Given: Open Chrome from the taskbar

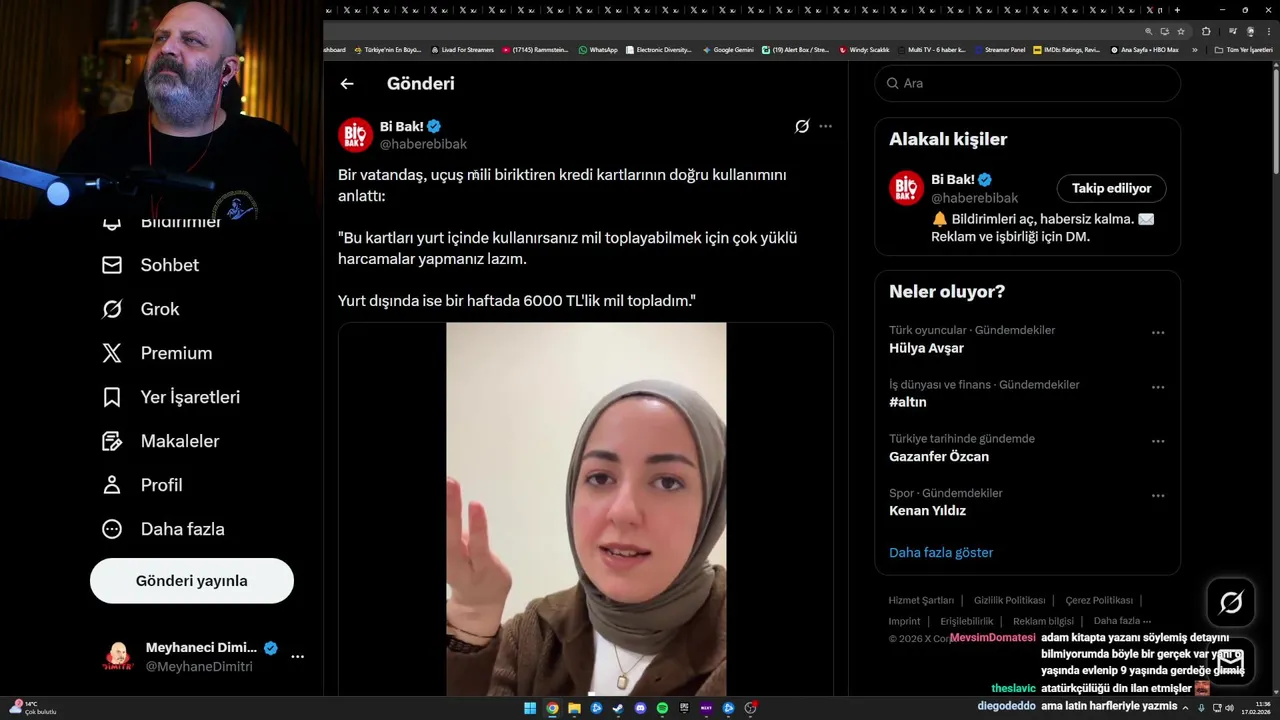Looking at the screenshot, I should tap(552, 708).
